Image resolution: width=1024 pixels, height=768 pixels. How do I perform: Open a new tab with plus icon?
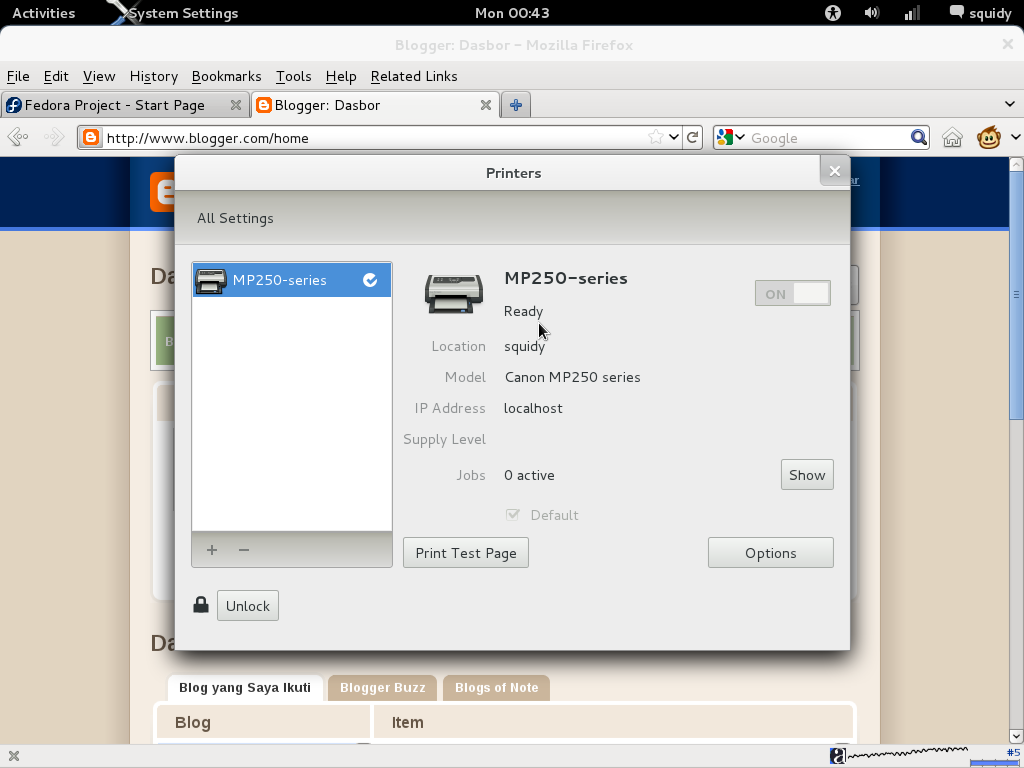[x=516, y=105]
